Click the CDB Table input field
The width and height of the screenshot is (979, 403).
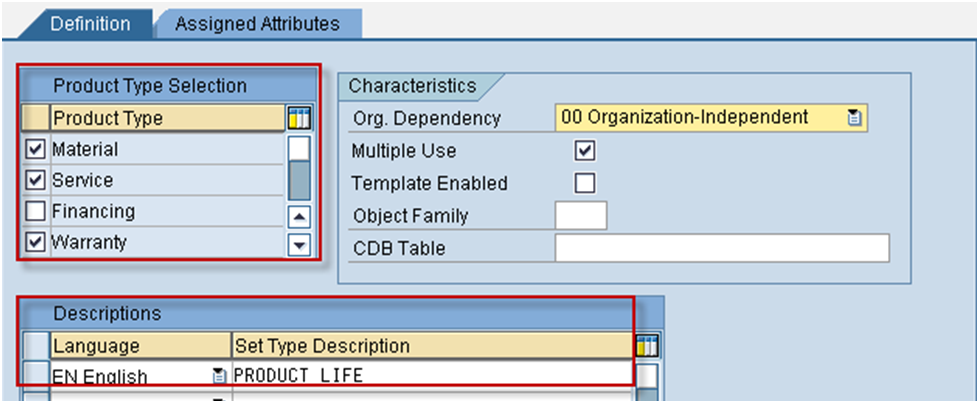[x=722, y=248]
